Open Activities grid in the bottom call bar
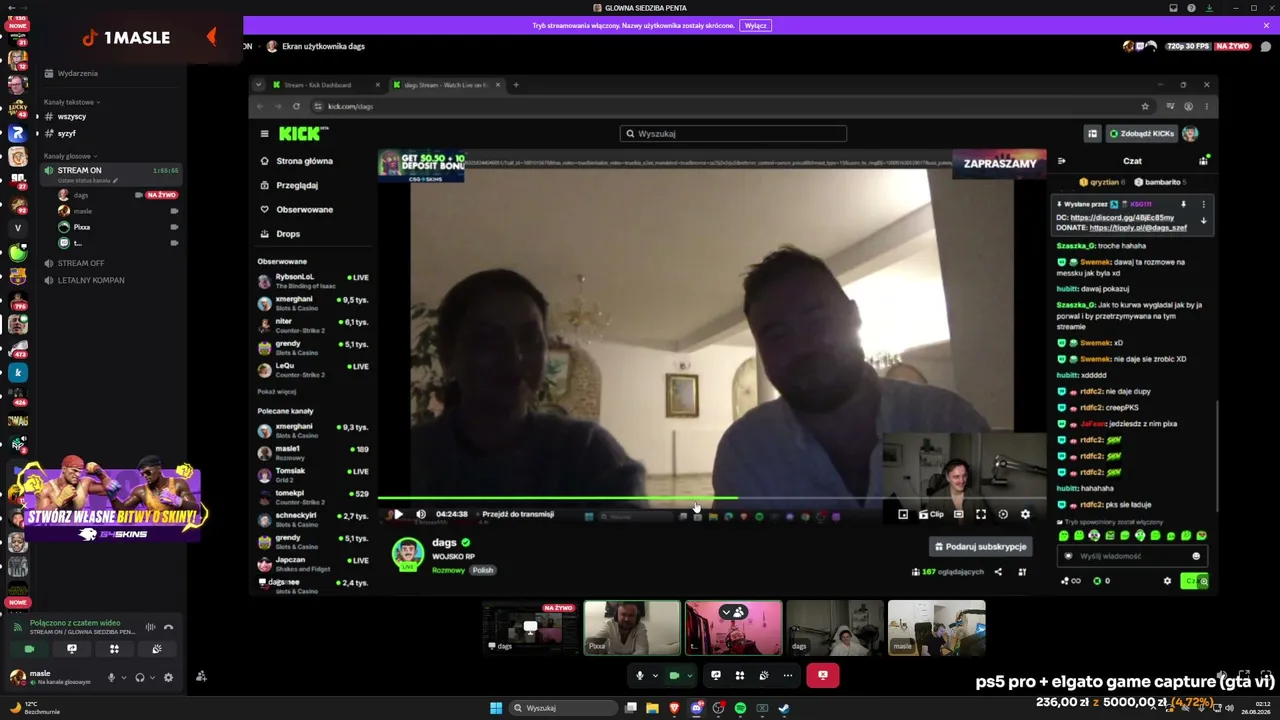The height and width of the screenshot is (720, 1280). (740, 675)
